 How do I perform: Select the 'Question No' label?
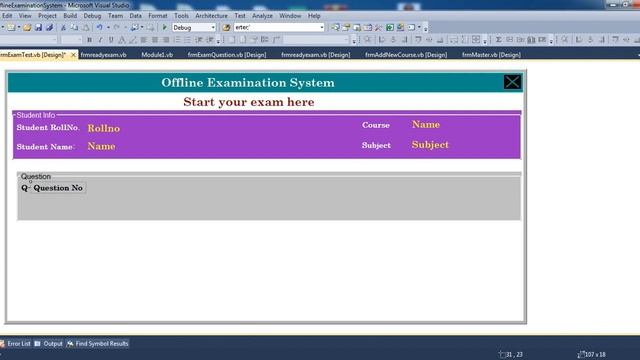tap(58, 188)
